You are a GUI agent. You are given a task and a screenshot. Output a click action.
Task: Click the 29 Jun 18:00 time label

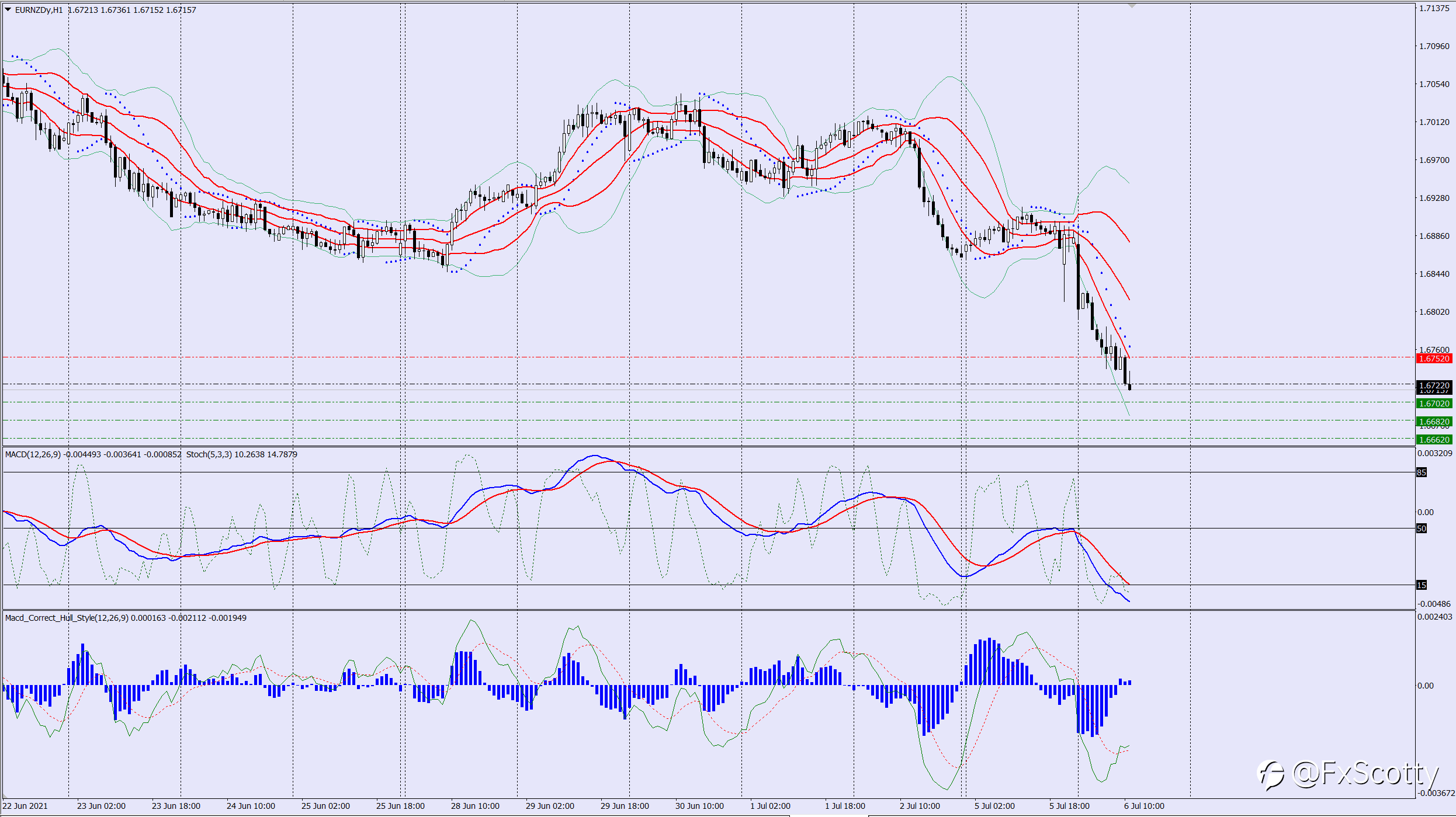(625, 806)
